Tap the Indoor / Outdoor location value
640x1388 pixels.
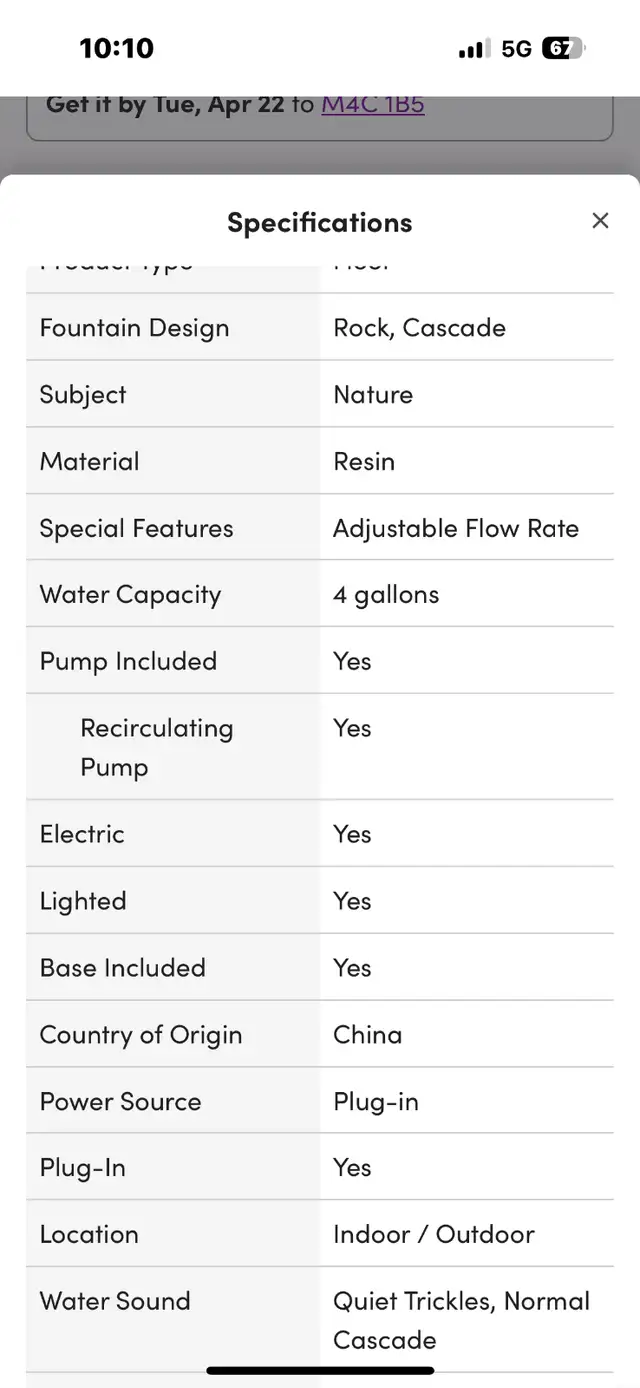coord(434,1234)
